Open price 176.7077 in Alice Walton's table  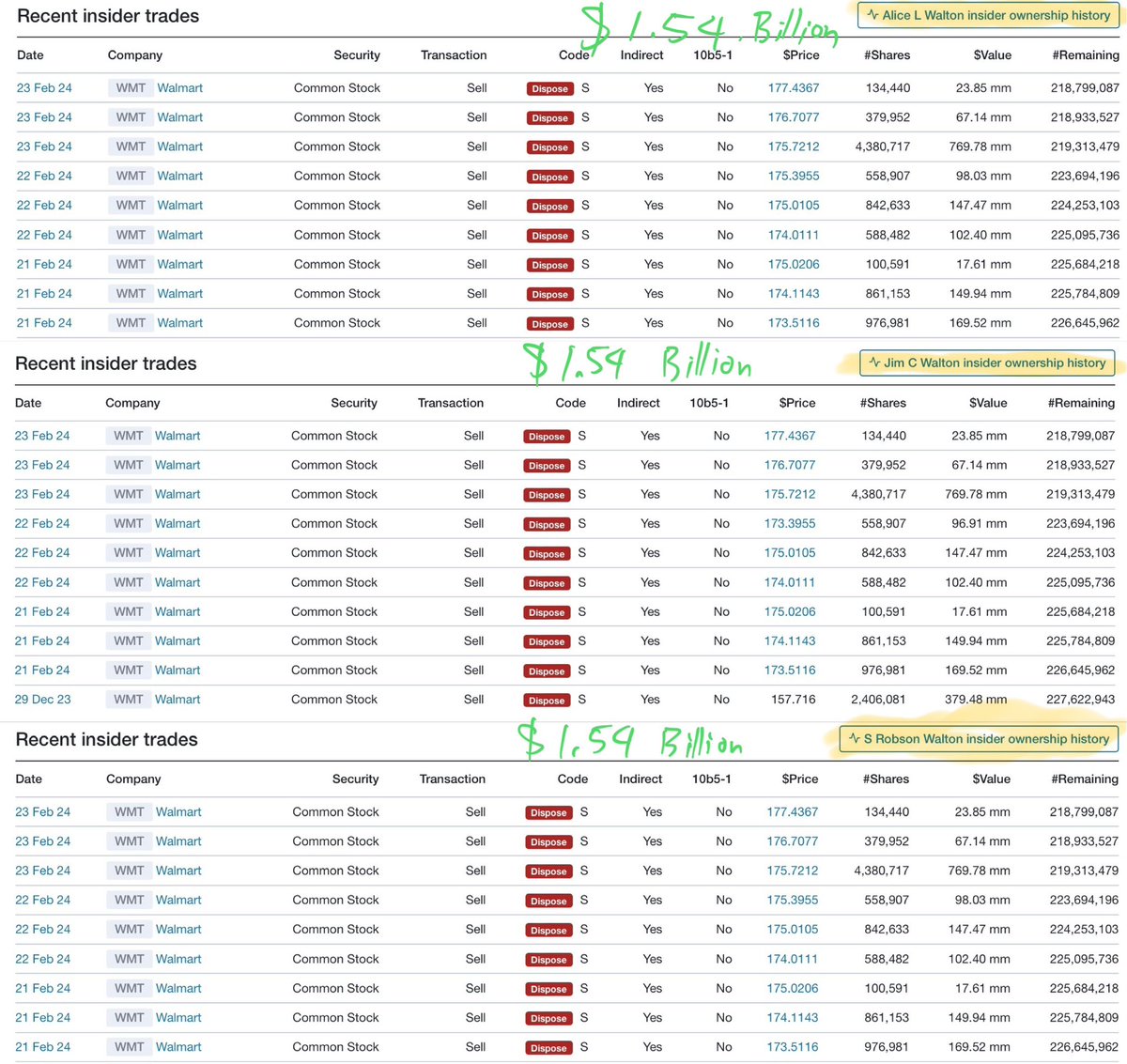pyautogui.click(x=794, y=117)
